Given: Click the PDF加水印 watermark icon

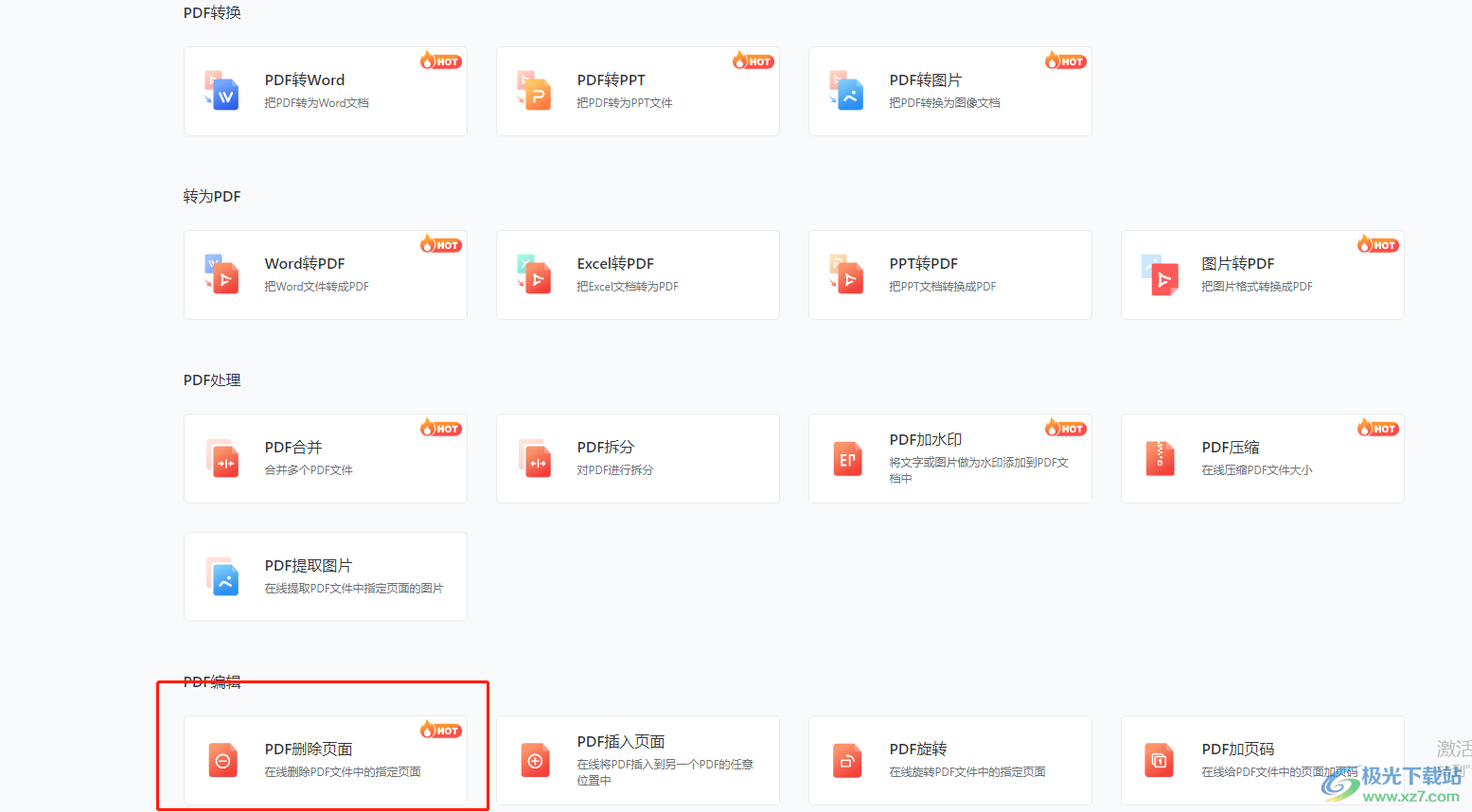Looking at the screenshot, I should tap(847, 459).
